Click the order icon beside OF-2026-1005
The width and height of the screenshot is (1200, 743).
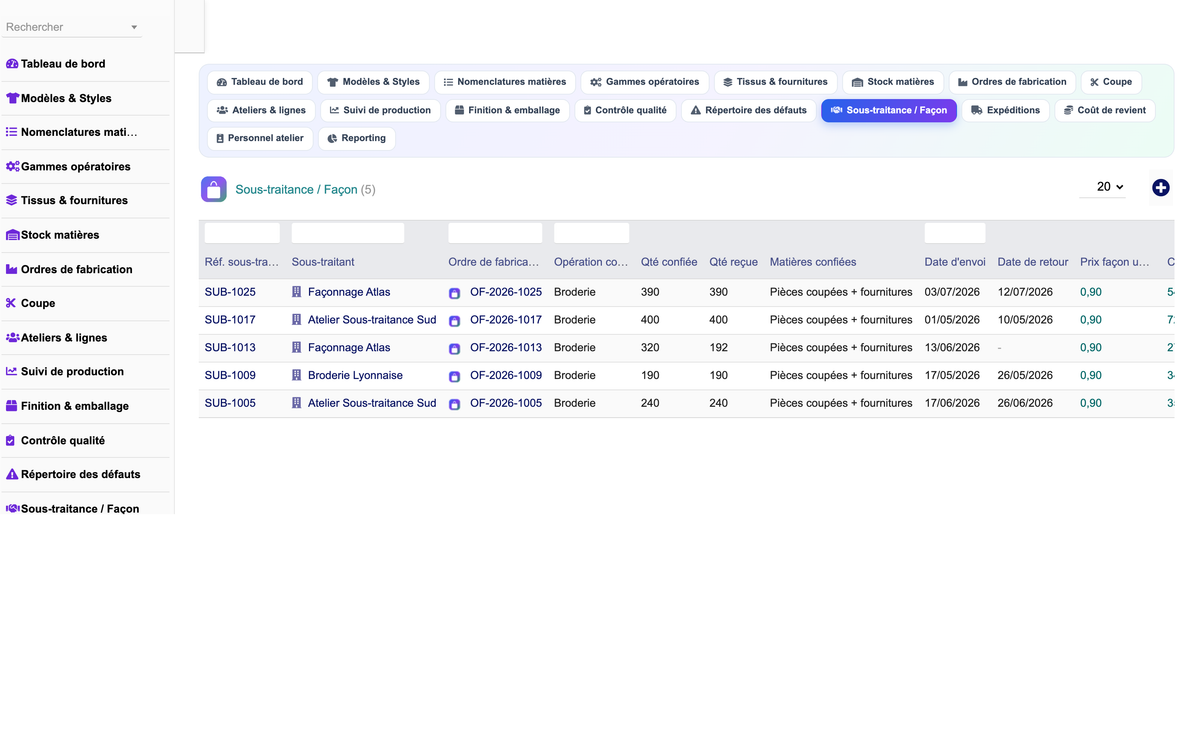454,404
